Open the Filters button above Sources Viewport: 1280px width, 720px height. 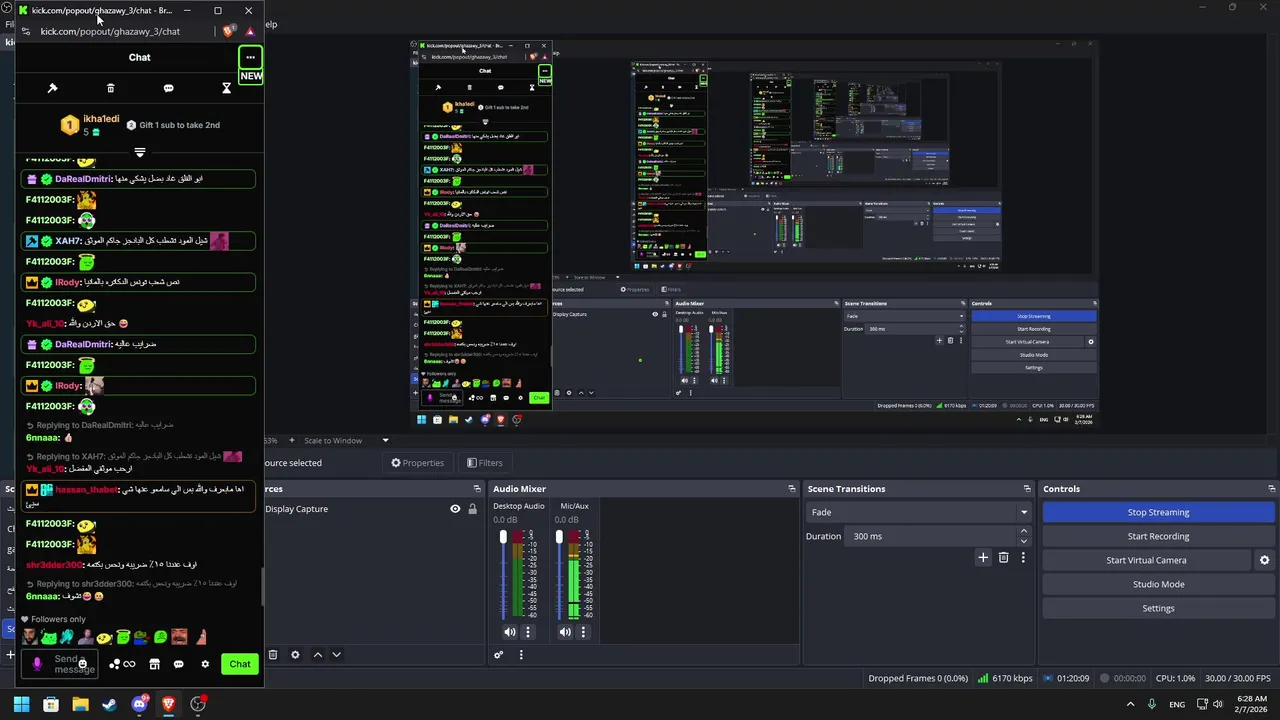(485, 463)
